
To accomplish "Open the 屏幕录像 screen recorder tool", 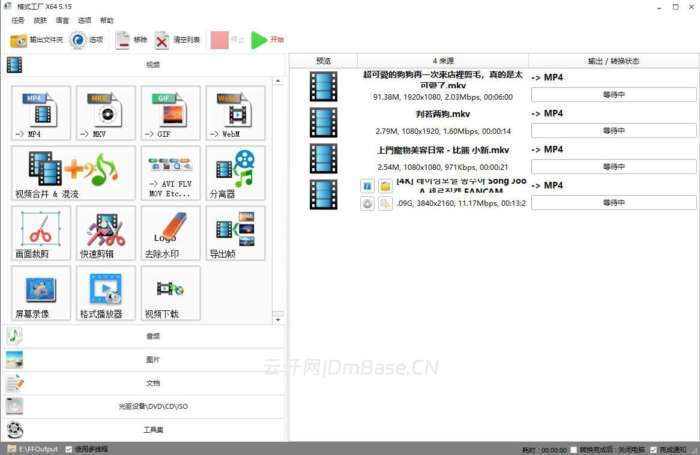I will [x=41, y=293].
